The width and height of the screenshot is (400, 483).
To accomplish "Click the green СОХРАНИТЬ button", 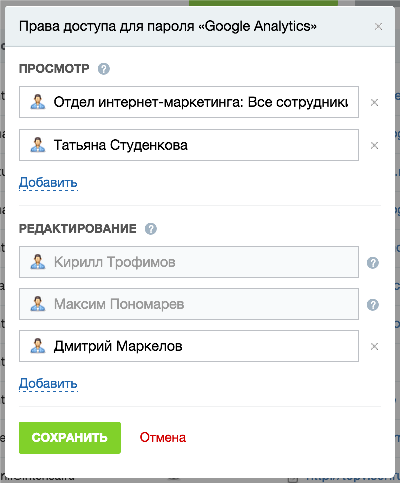I will [70, 438].
